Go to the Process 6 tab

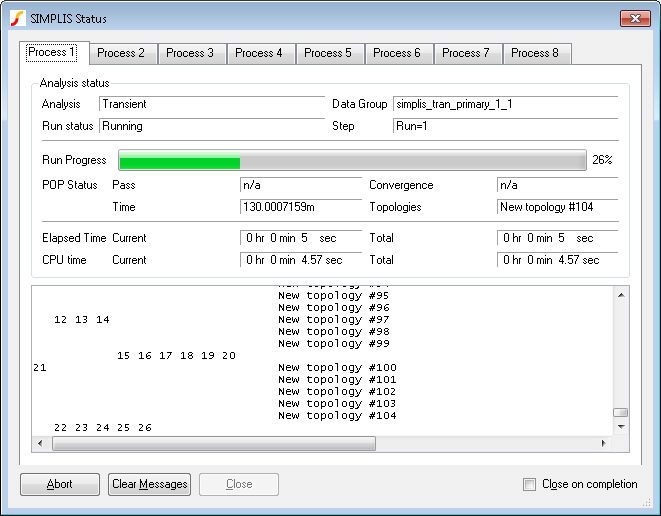point(397,53)
